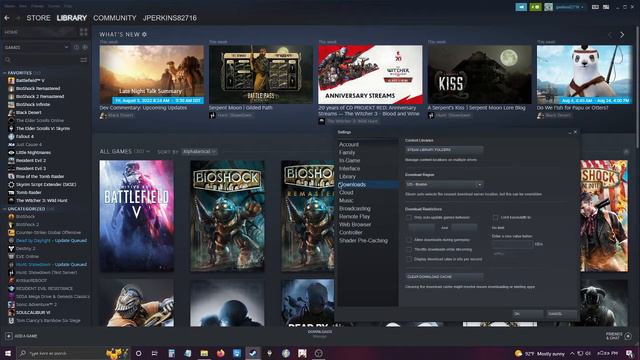
Task: Click OK in Settings dialog
Action: [x=527, y=314]
